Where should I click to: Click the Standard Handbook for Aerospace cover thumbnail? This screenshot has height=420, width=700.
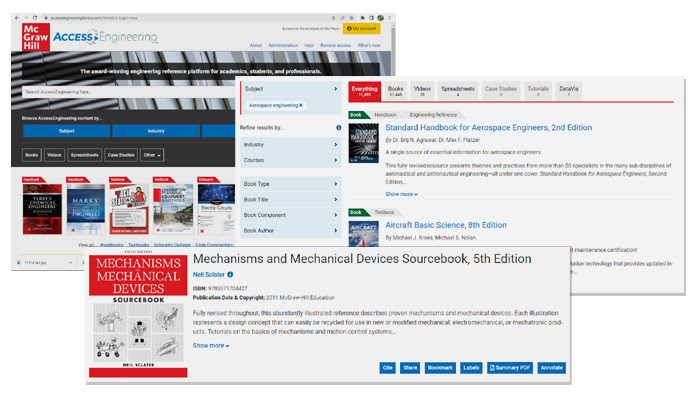tap(363, 144)
